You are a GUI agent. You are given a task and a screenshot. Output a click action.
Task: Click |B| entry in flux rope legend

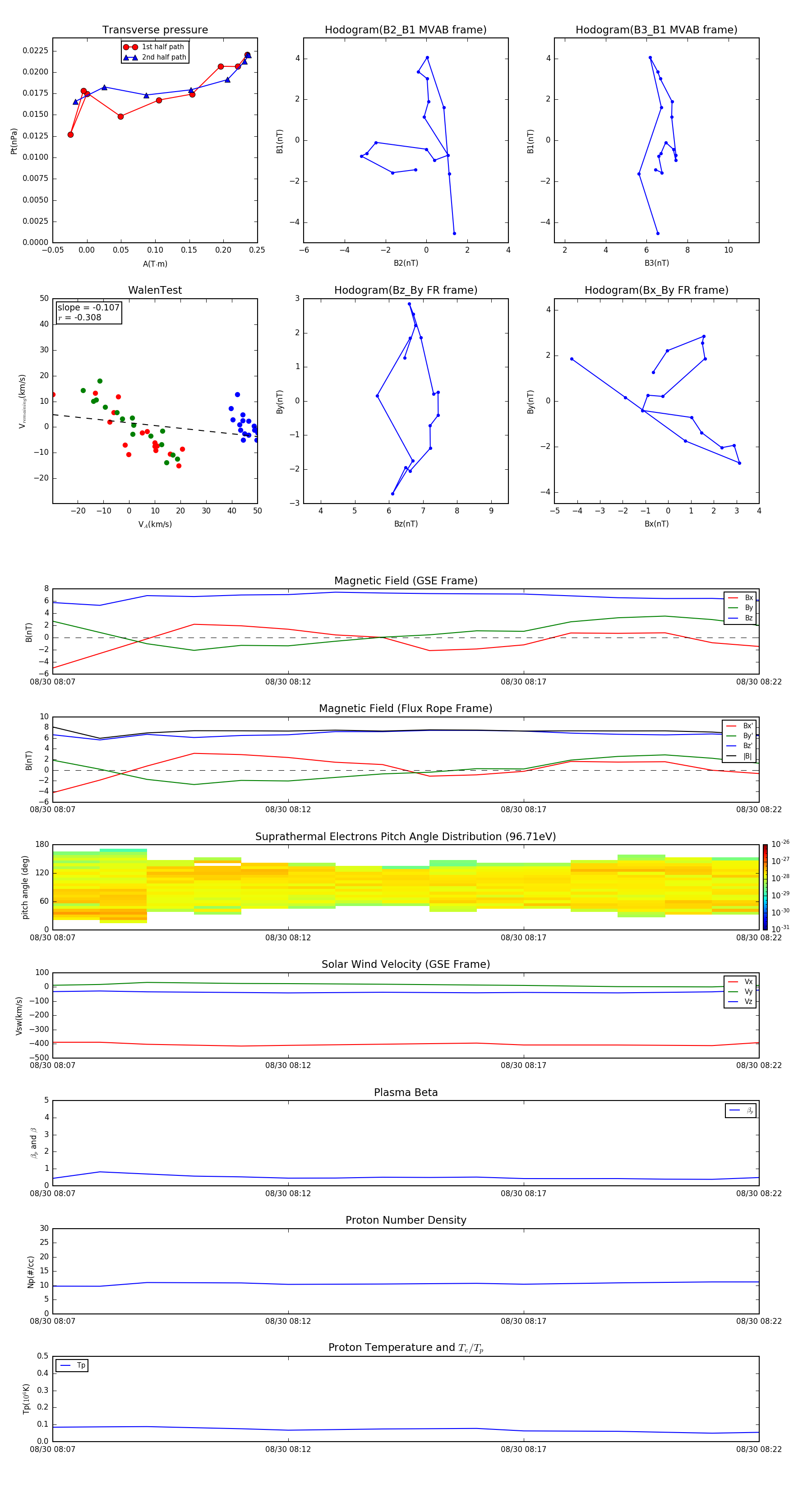click(740, 756)
